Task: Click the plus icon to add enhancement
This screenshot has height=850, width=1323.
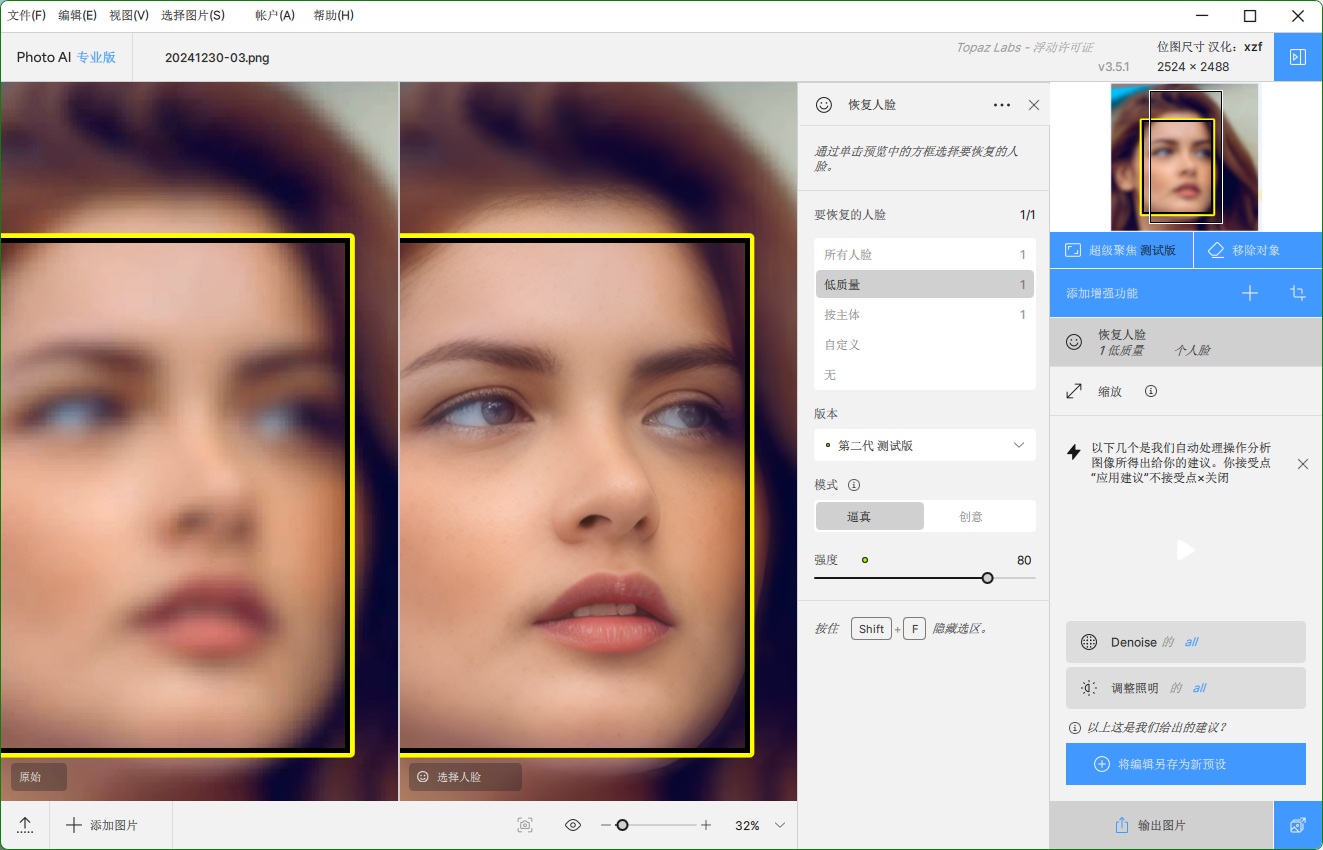Action: 1250,293
